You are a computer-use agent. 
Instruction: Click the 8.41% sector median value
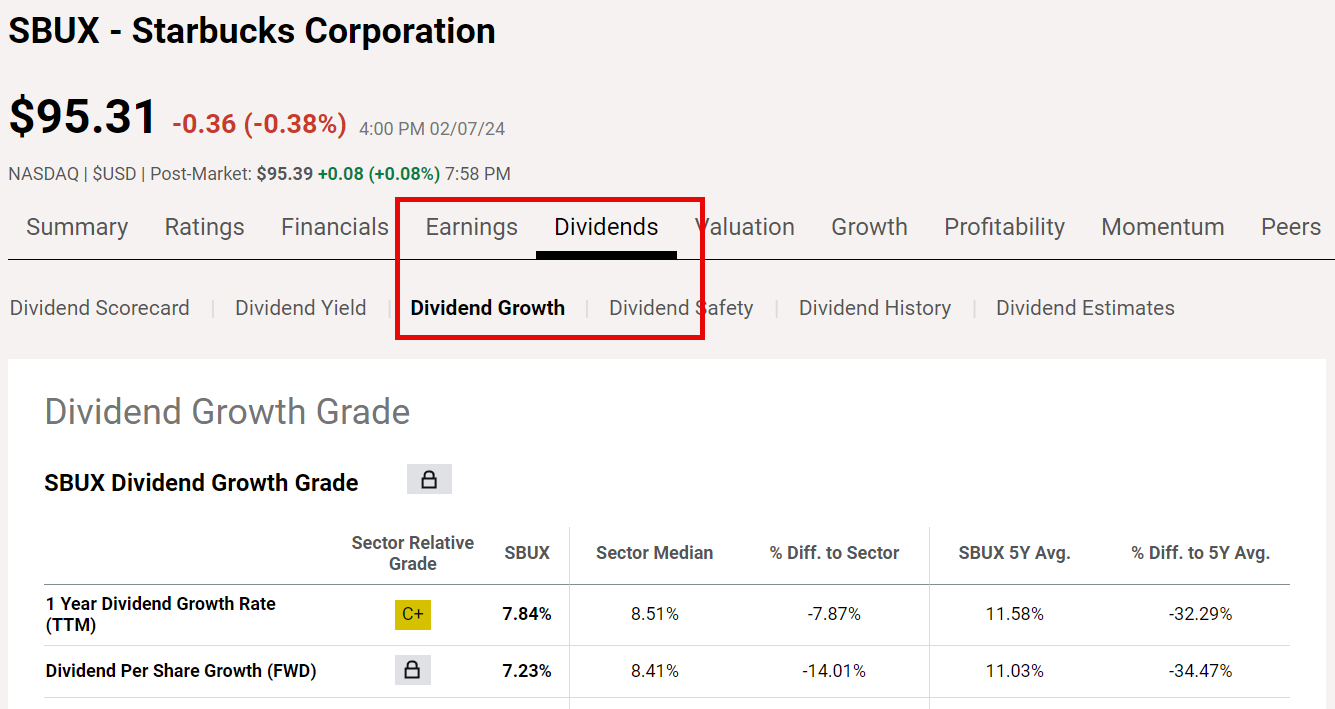(655, 671)
